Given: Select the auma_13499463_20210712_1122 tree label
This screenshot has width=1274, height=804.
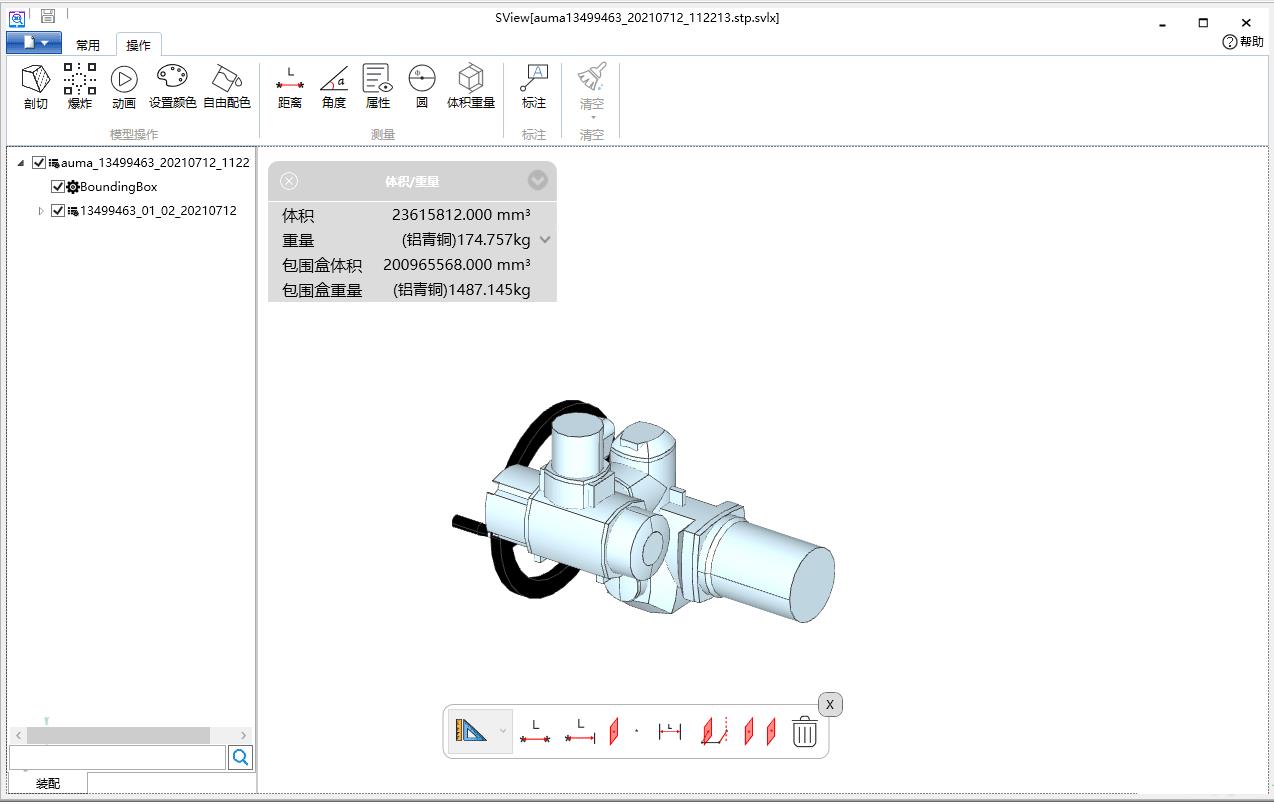Looking at the screenshot, I should 155,162.
